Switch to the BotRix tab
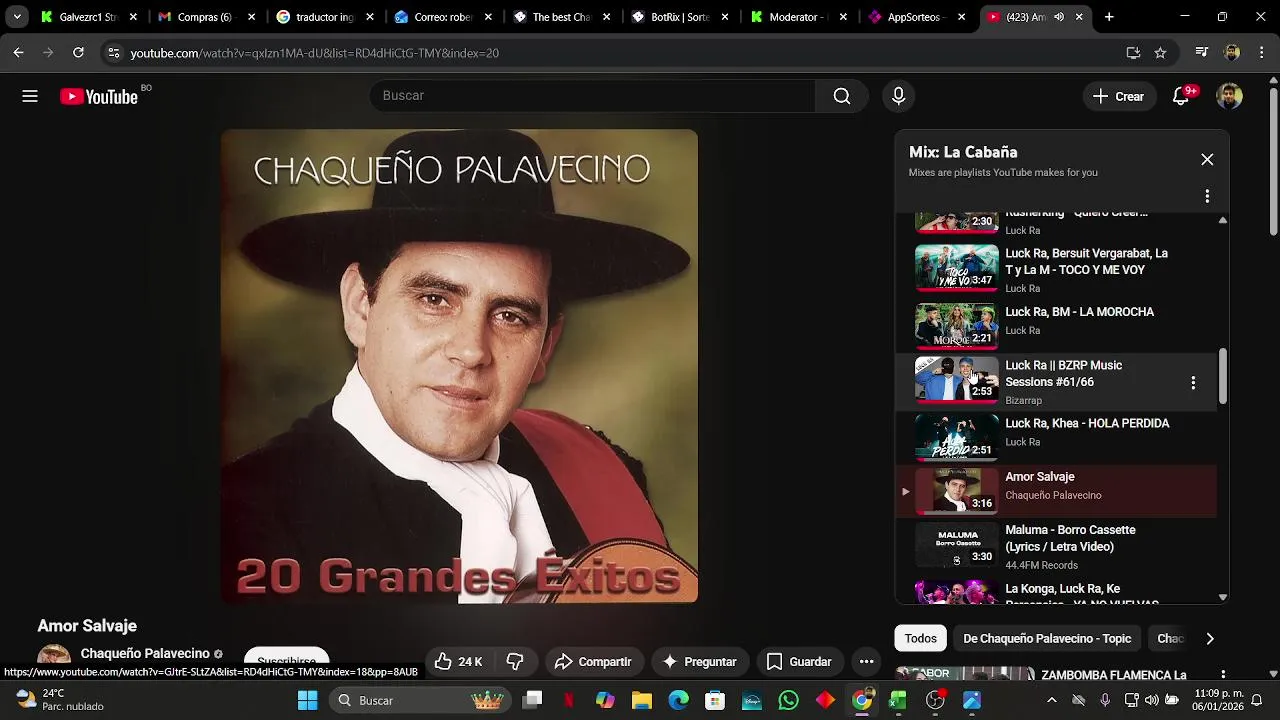This screenshot has width=1280, height=720. [x=678, y=17]
